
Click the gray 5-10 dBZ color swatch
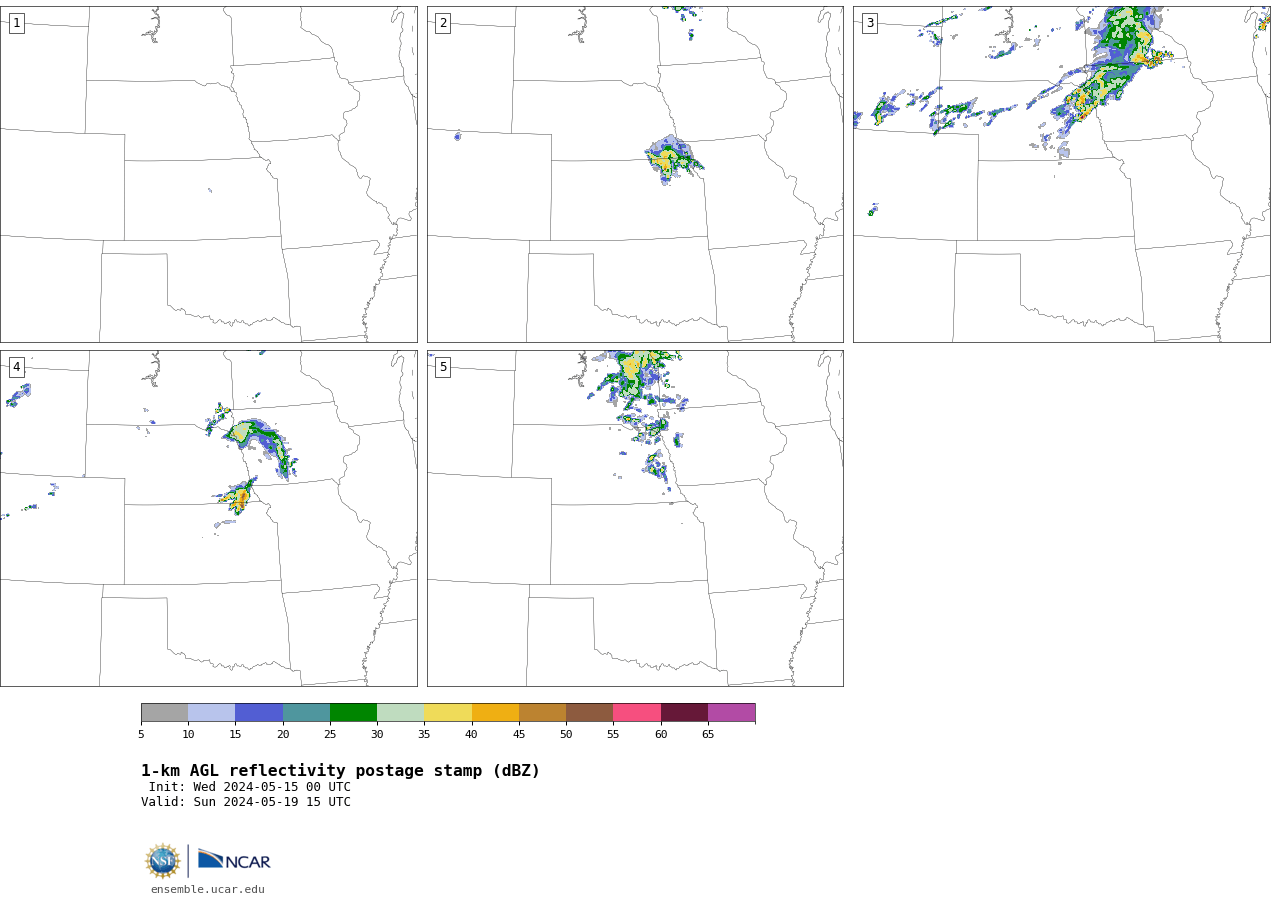pyautogui.click(x=164, y=712)
